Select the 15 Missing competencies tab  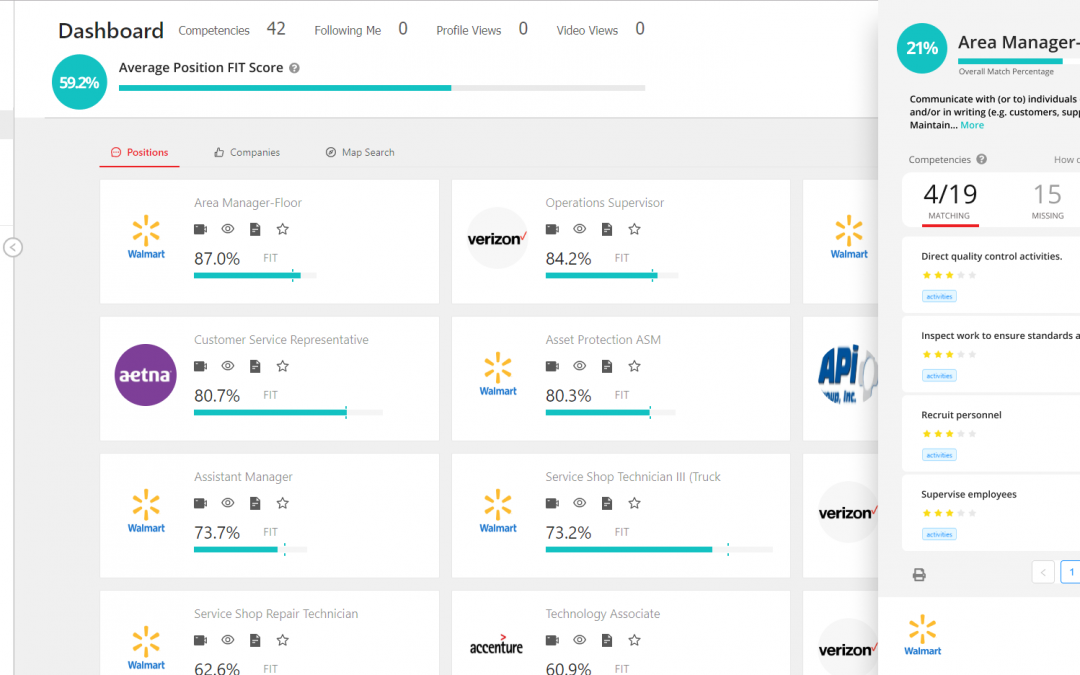coord(1047,200)
